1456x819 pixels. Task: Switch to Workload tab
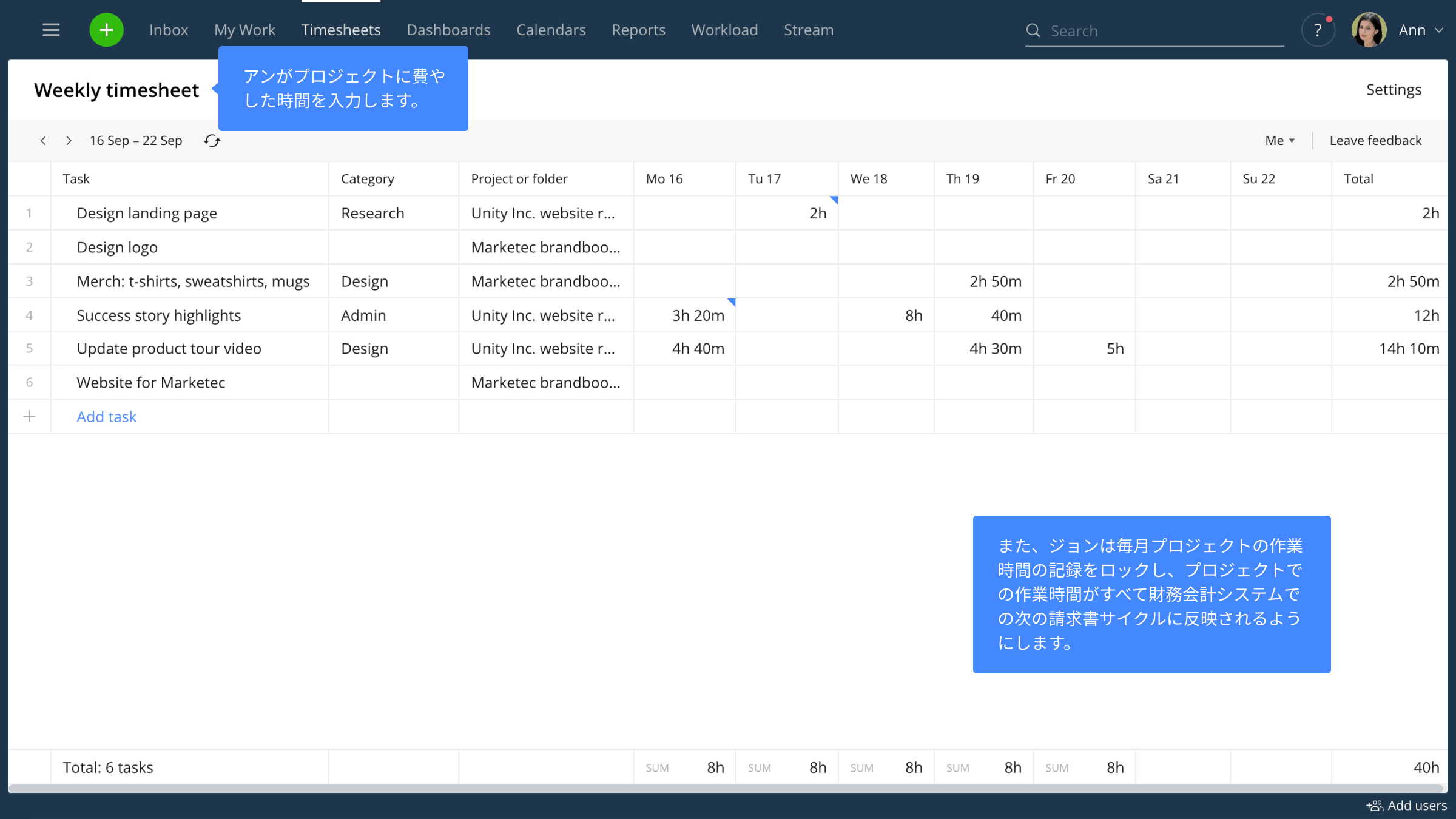(x=724, y=30)
